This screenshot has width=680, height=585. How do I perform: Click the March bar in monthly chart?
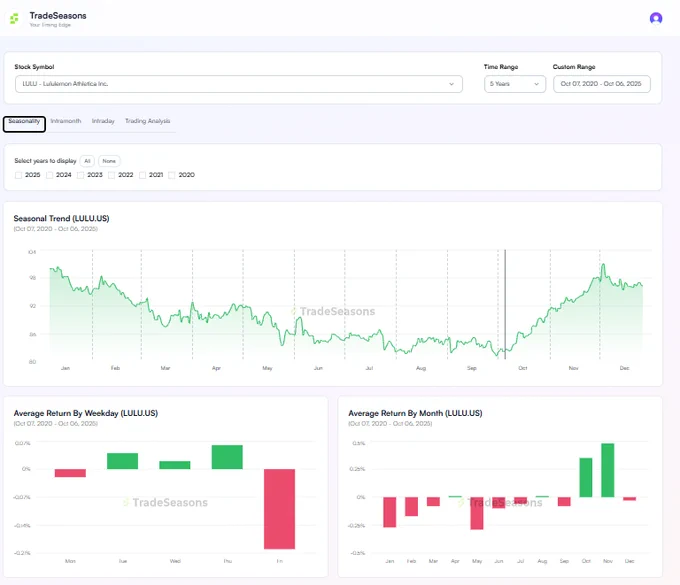pyautogui.click(x=433, y=501)
